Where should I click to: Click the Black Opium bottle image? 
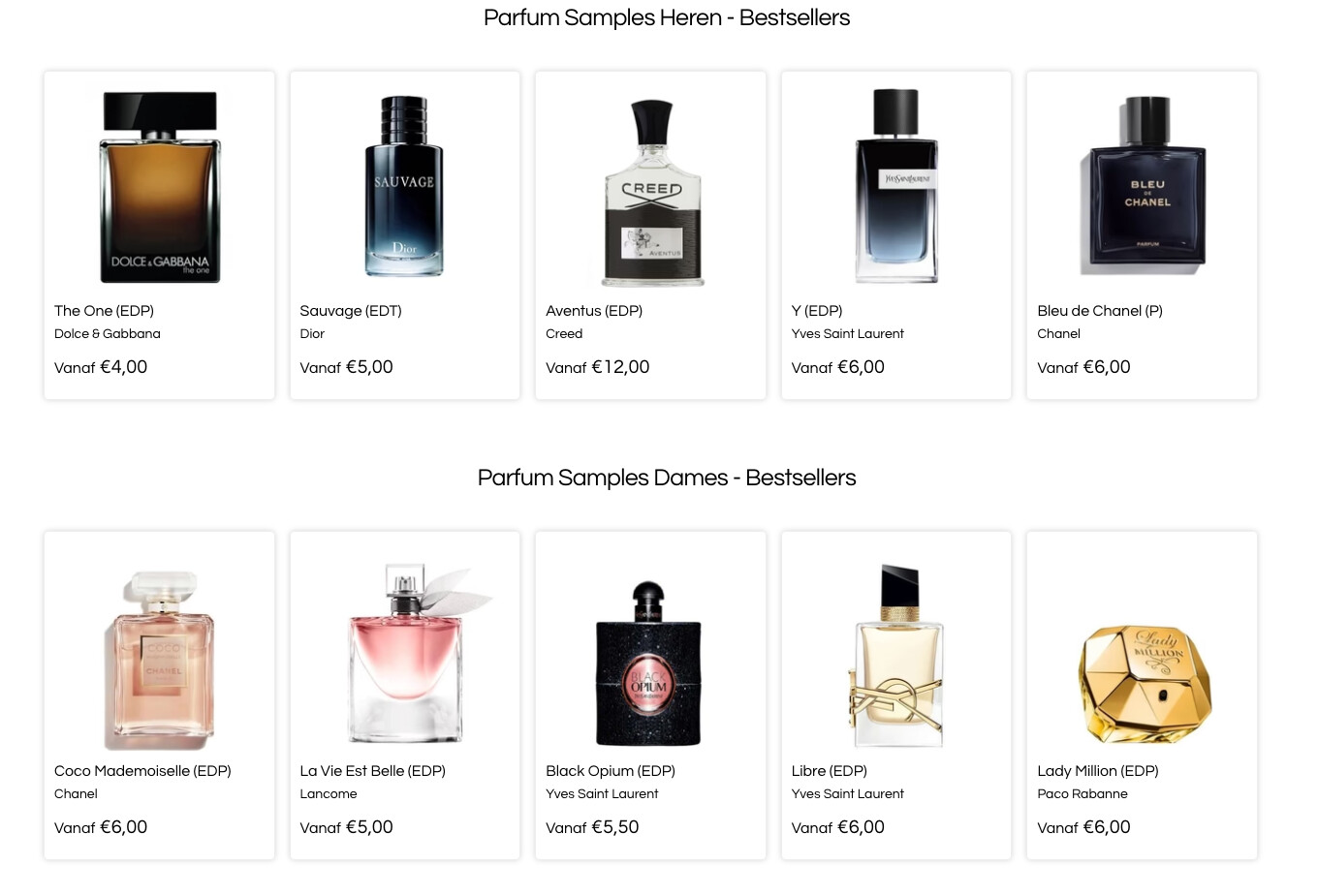[648, 663]
